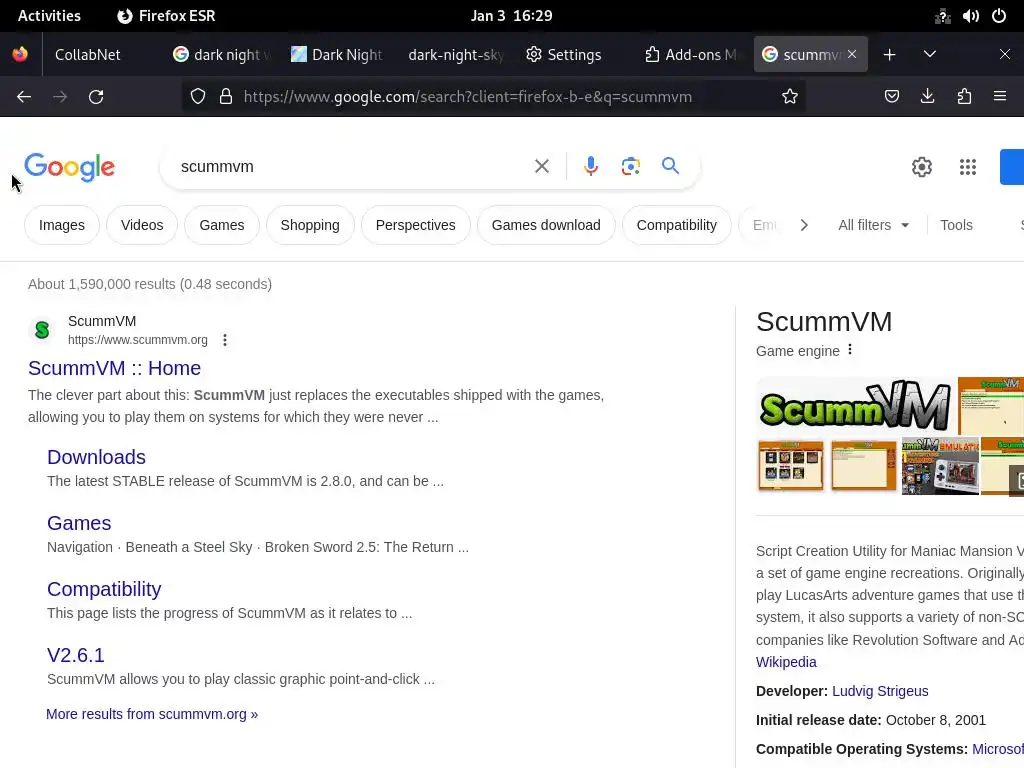This screenshot has width=1024, height=768.
Task: Open the game grid launcher thumbnail
Action: [790, 466]
